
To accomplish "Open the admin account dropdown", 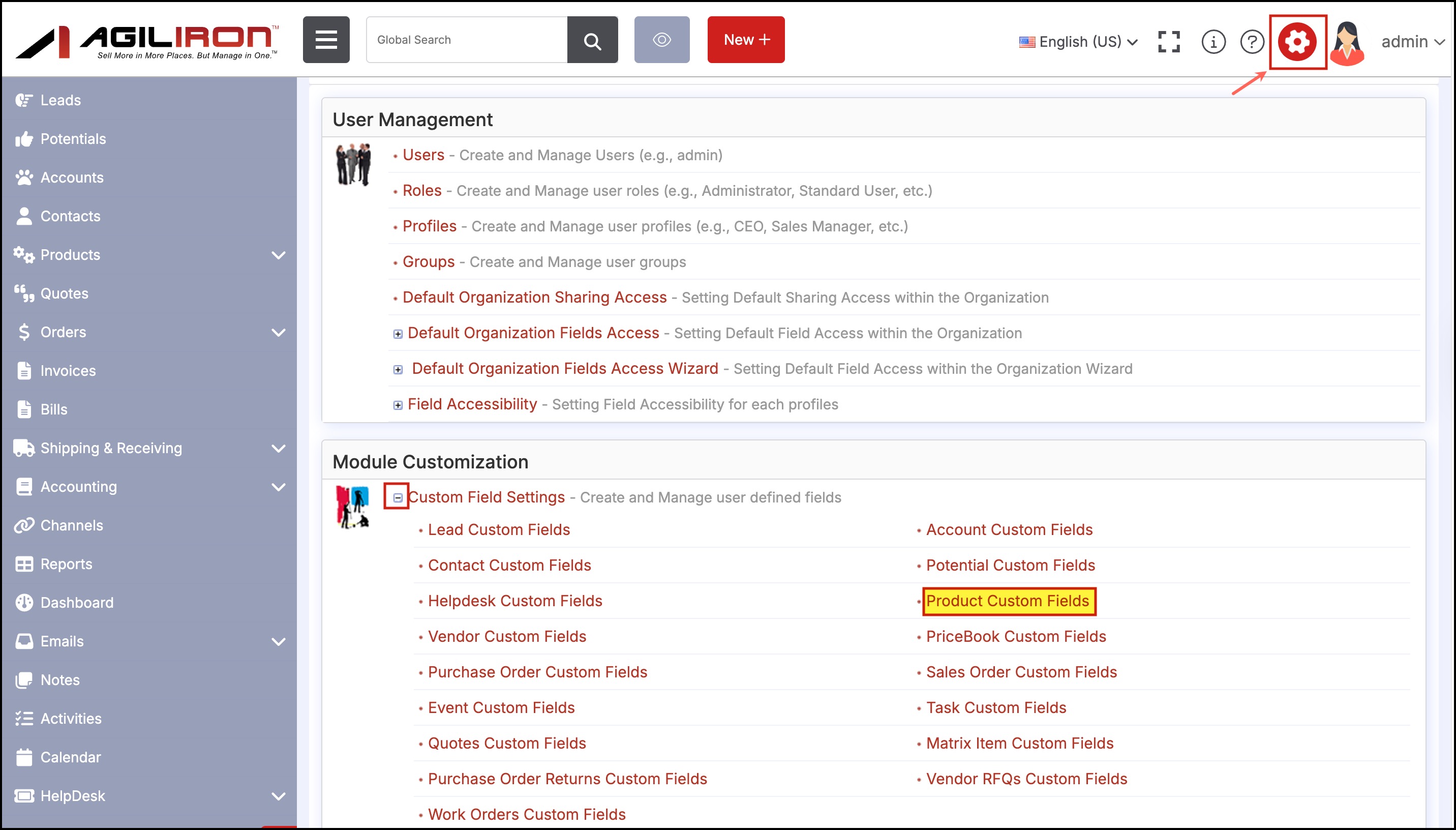I will tap(1413, 42).
